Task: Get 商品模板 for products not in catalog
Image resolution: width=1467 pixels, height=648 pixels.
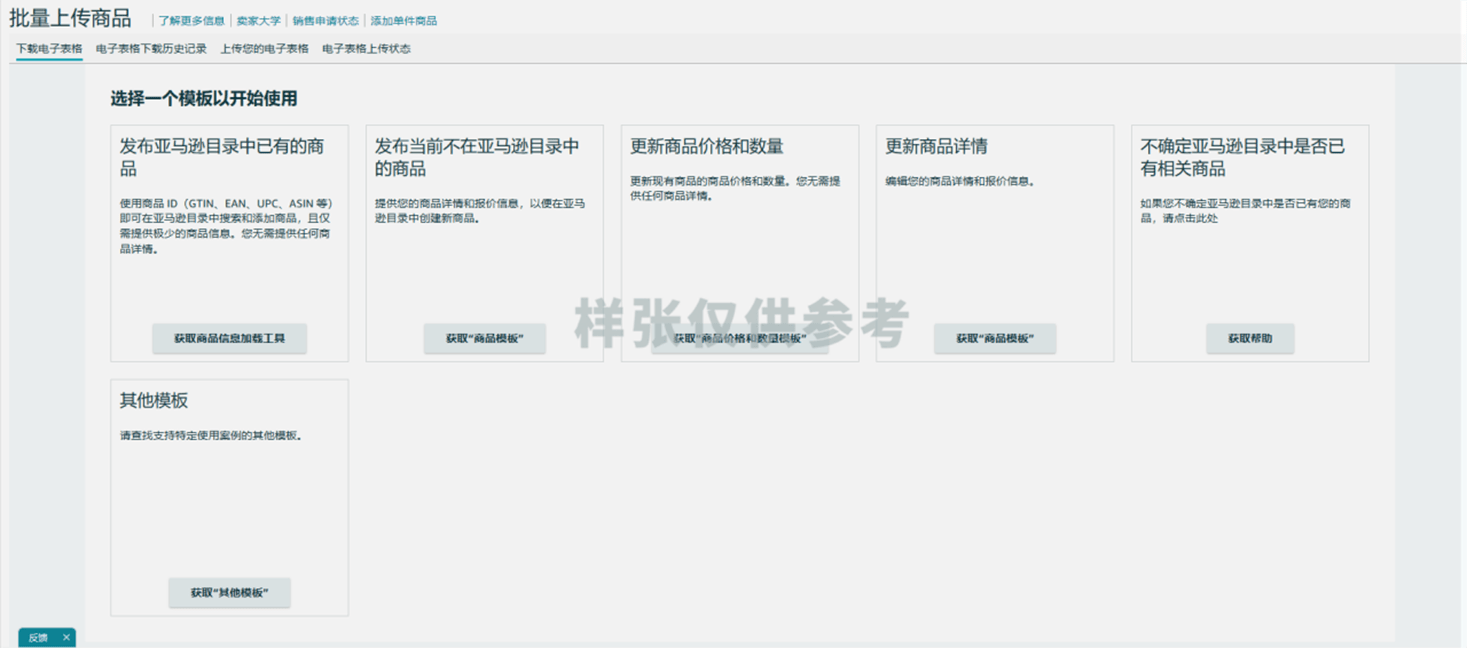Action: [484, 338]
